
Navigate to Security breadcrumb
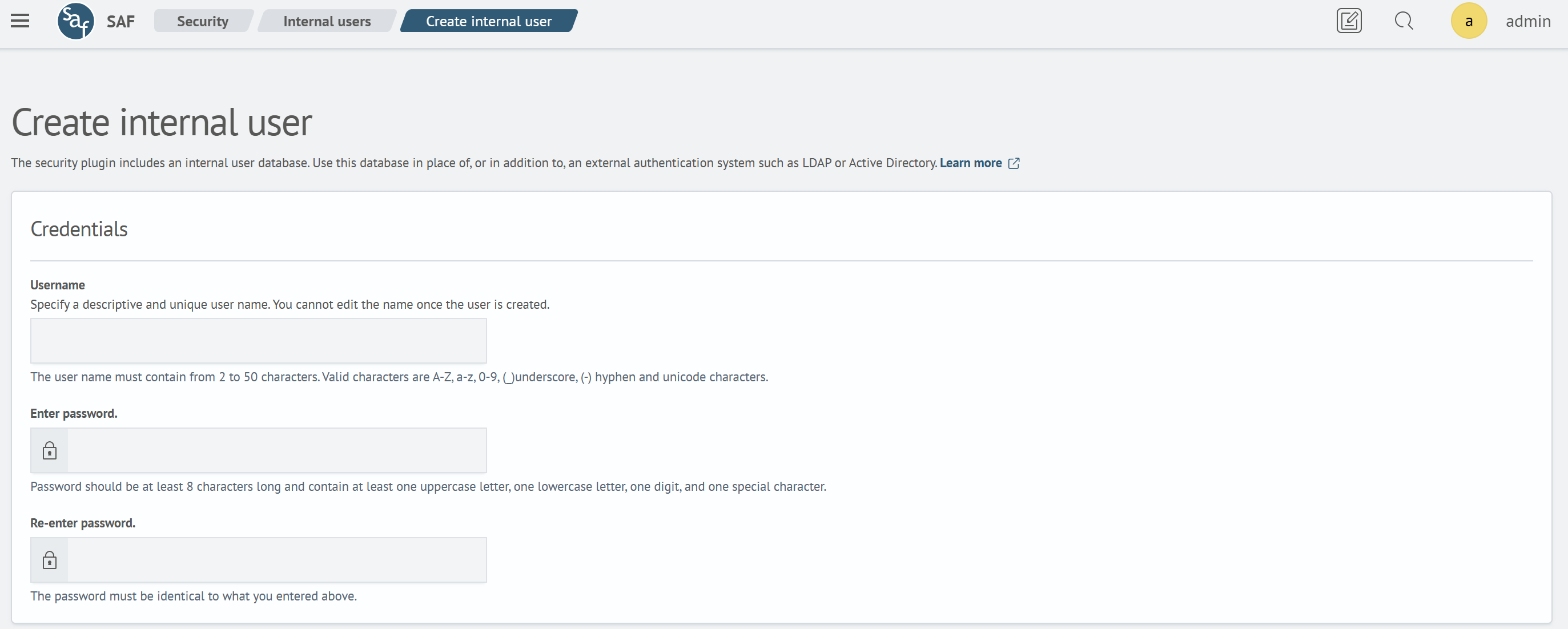(202, 20)
